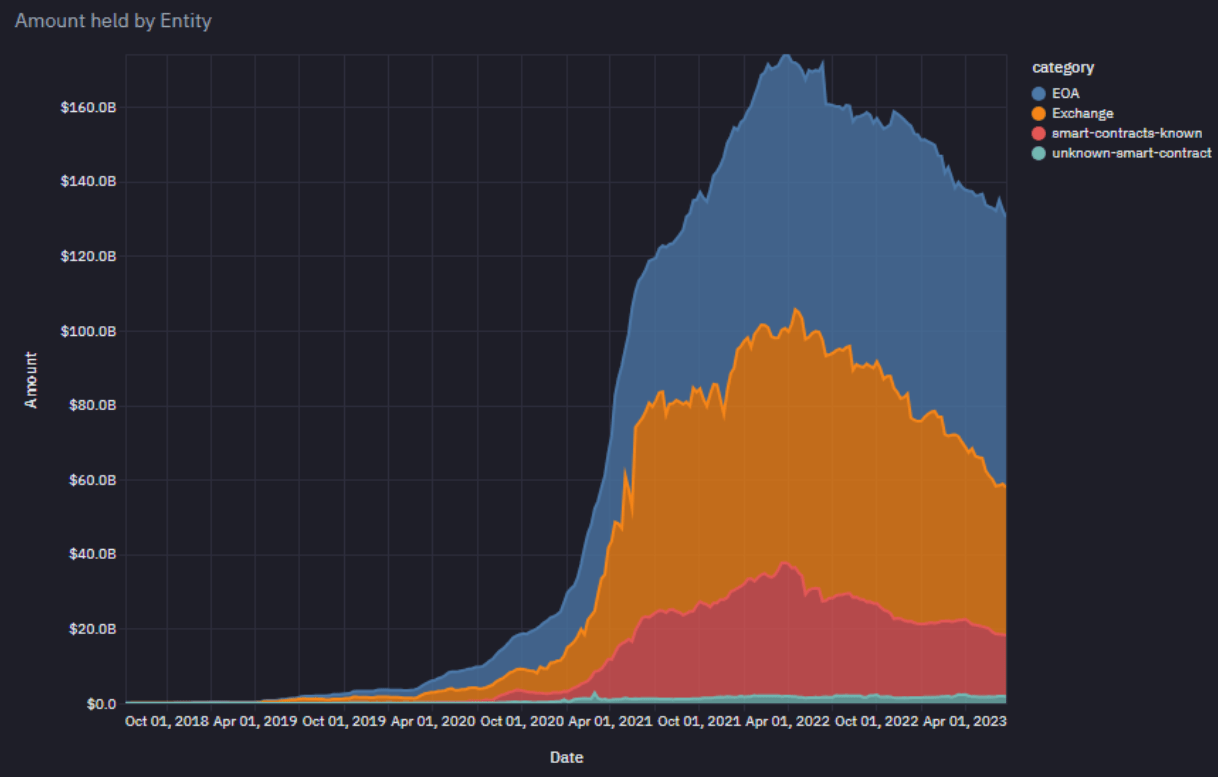Click the "category" legend heading
This screenshot has height=777, width=1218.
tap(1063, 68)
